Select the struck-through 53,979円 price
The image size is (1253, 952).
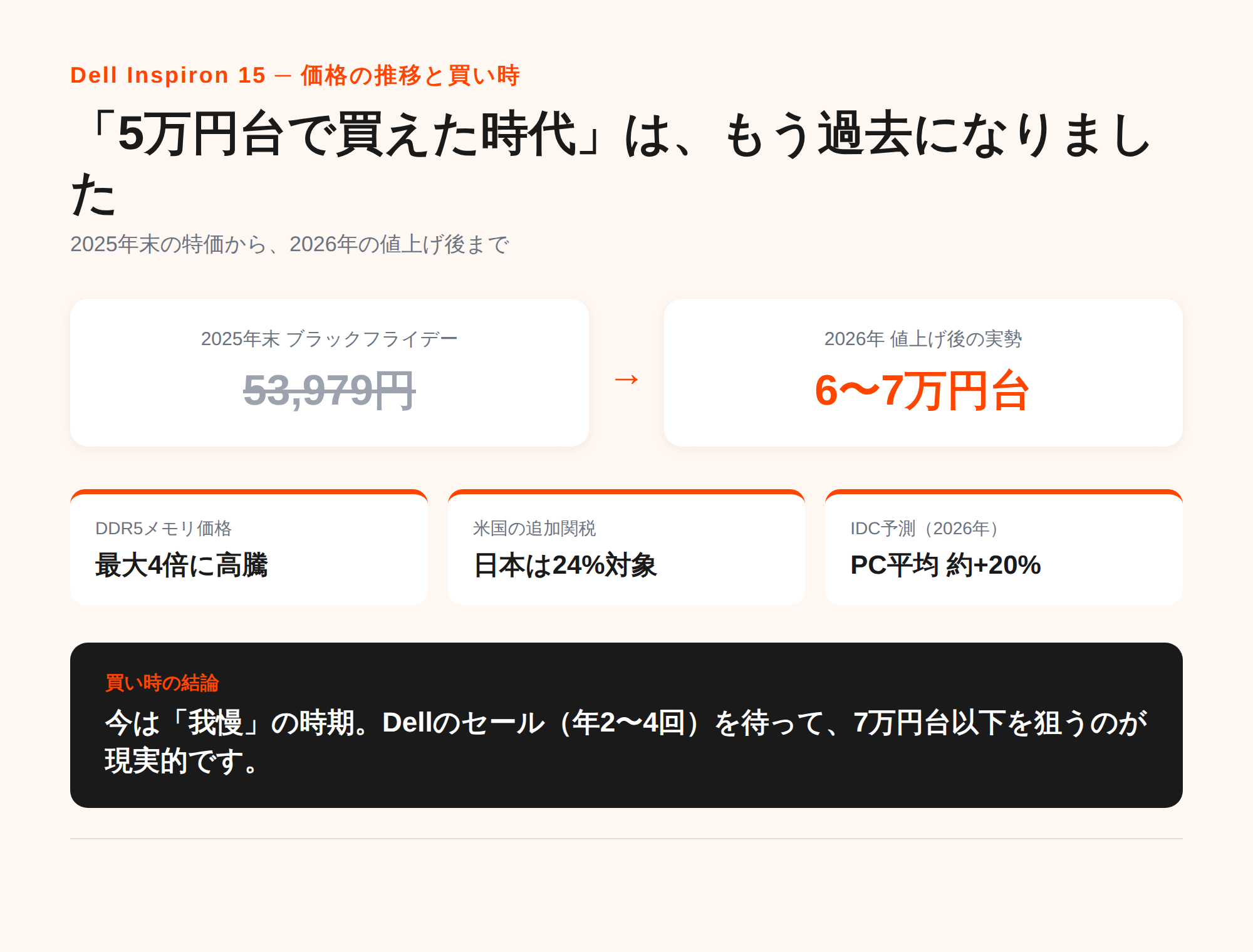330,390
